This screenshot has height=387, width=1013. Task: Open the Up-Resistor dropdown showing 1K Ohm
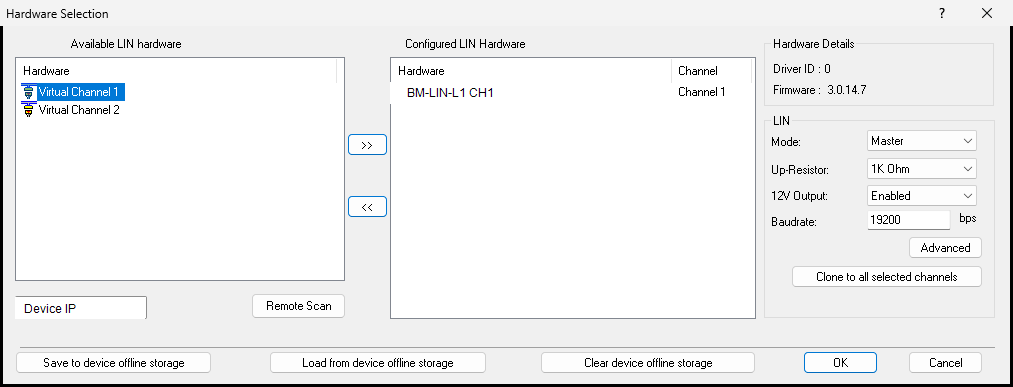tap(921, 169)
